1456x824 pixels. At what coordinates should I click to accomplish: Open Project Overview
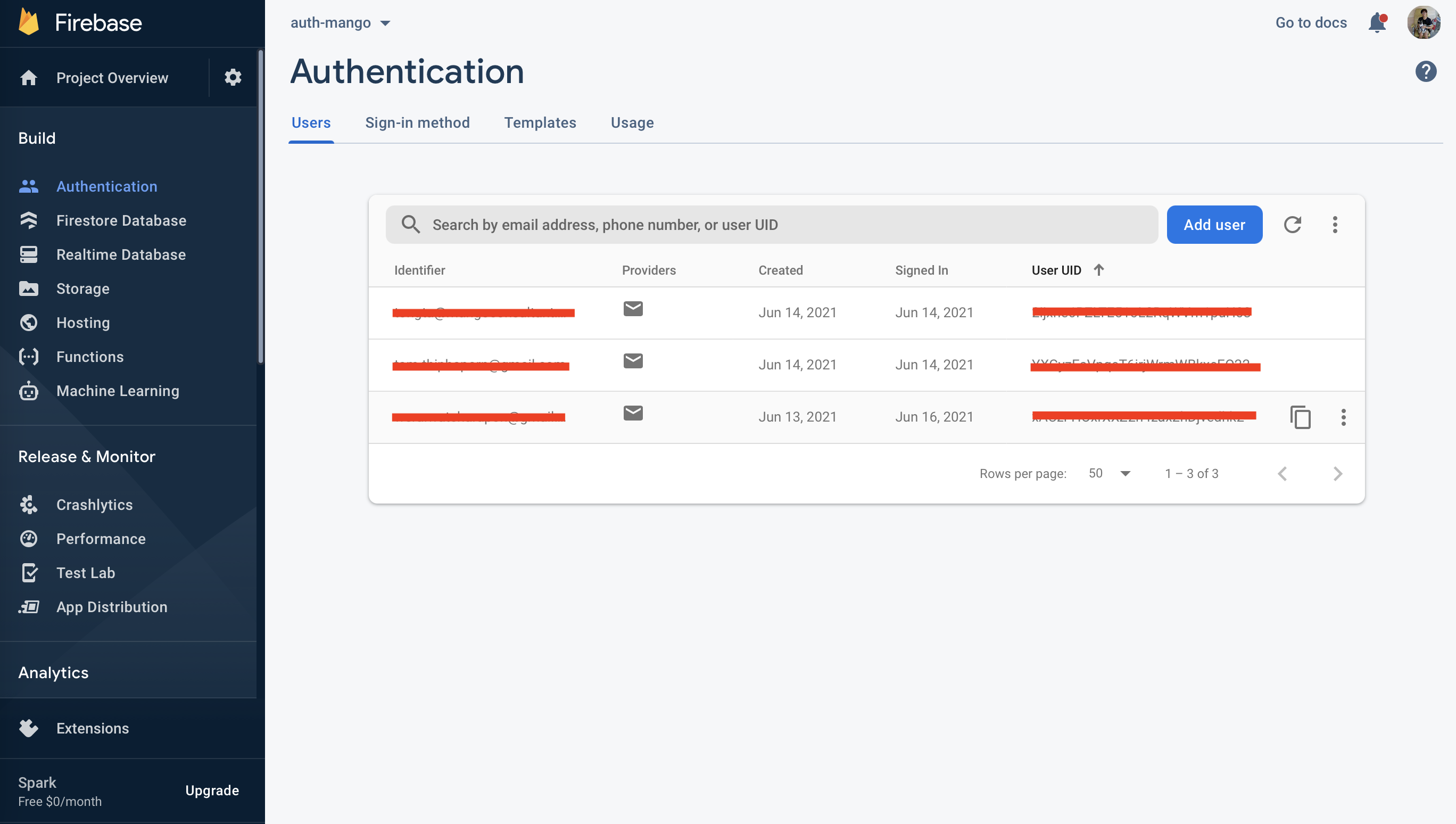[x=112, y=78]
